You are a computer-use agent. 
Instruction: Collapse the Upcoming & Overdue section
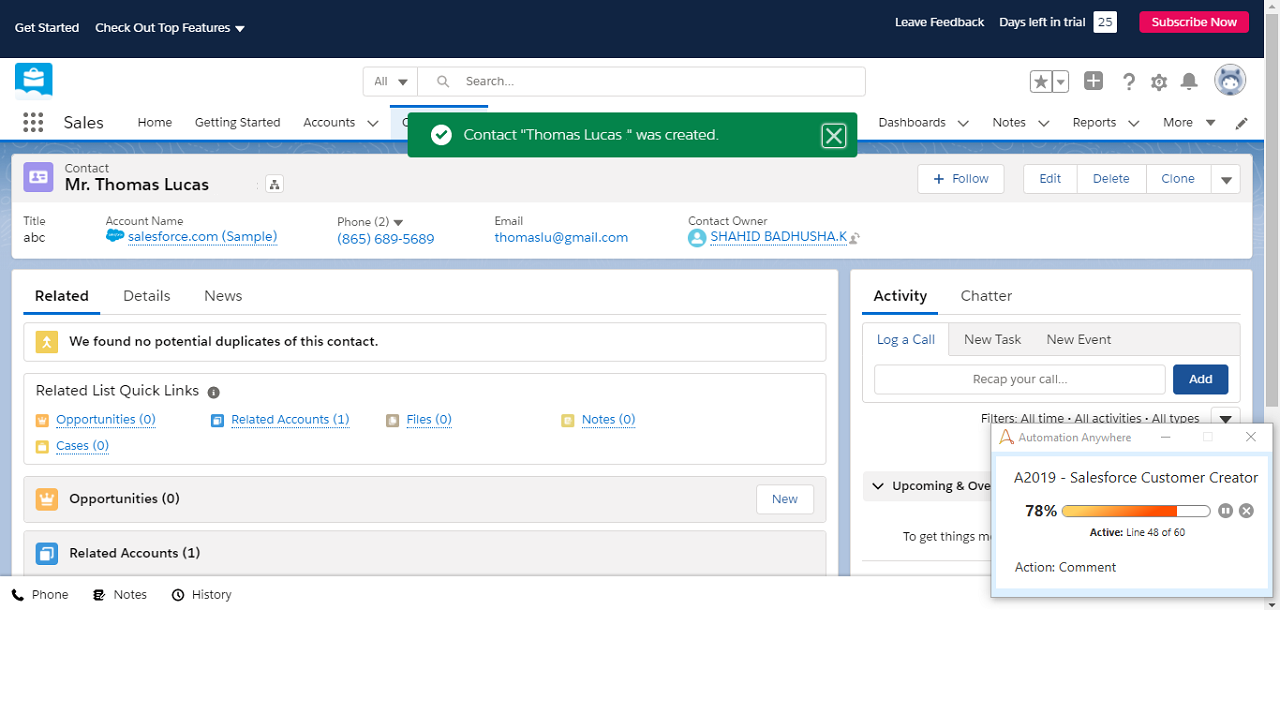[x=878, y=486]
